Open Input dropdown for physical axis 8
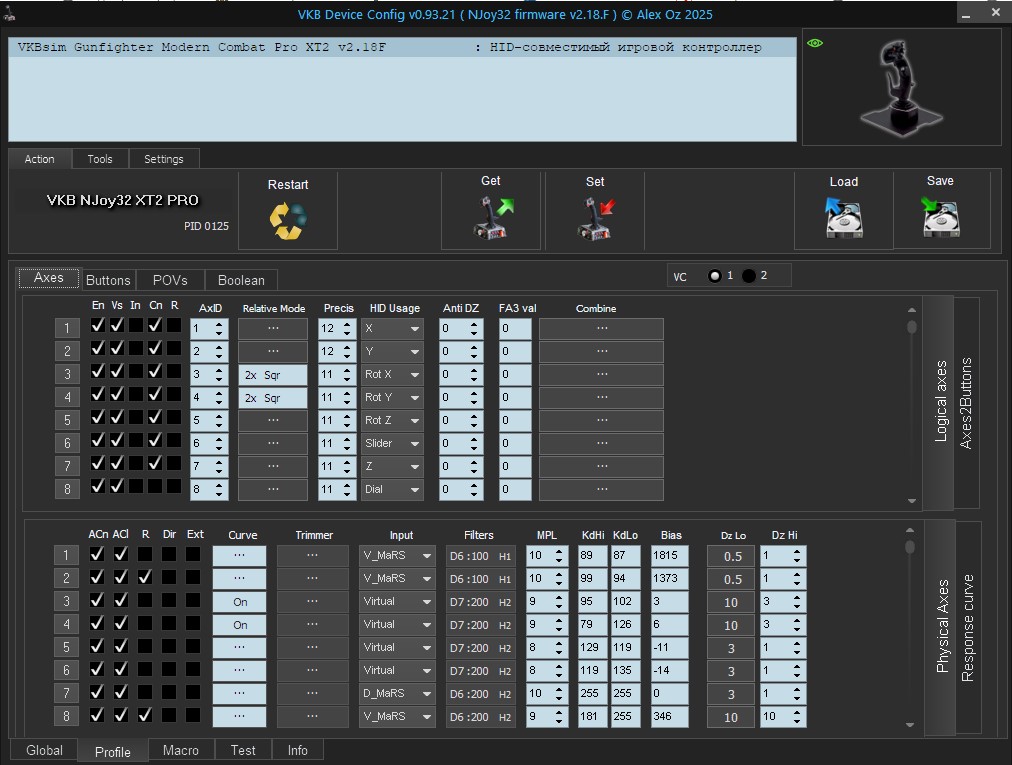The width and height of the screenshot is (1012, 765). click(397, 717)
